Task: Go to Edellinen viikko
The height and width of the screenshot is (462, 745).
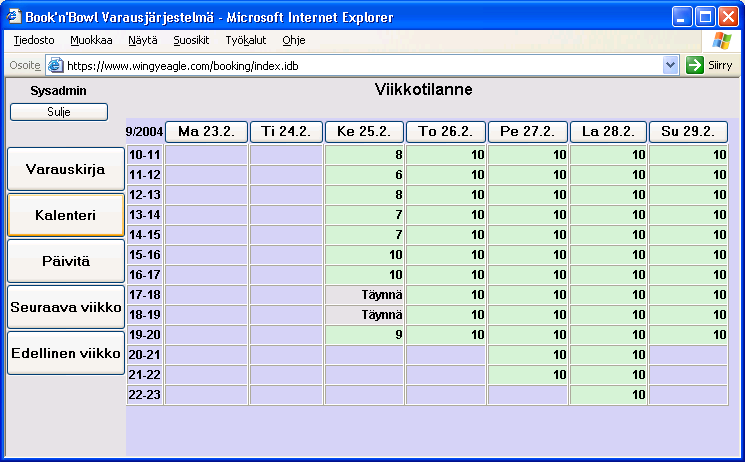Action: coord(65,353)
